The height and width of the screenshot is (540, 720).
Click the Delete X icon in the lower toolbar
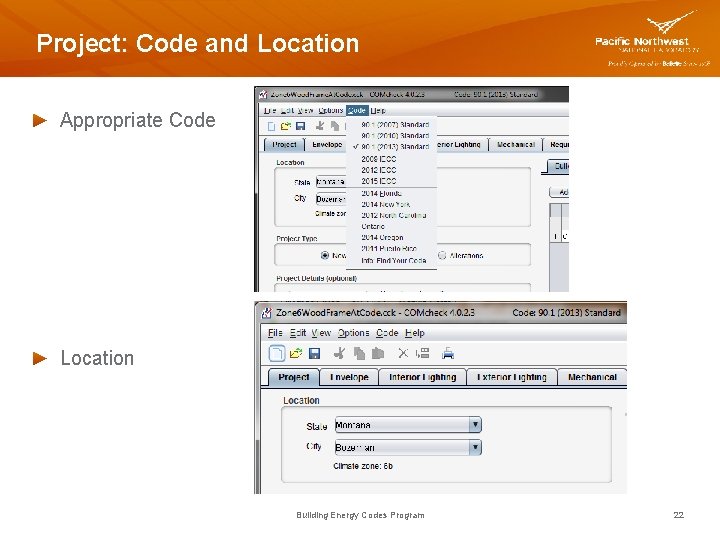403,353
